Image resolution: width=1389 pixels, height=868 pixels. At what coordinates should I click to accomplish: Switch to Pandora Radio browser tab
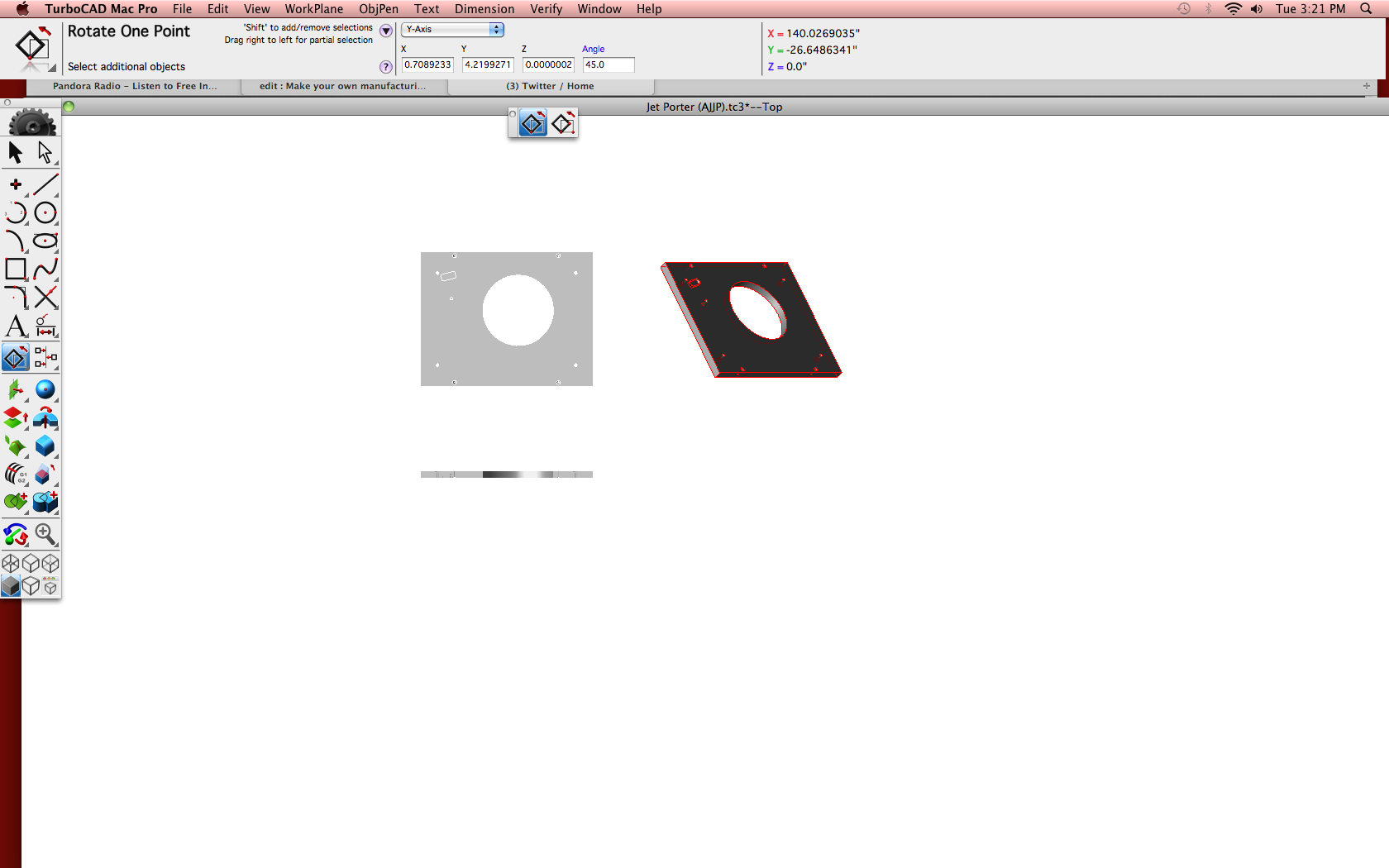point(134,86)
